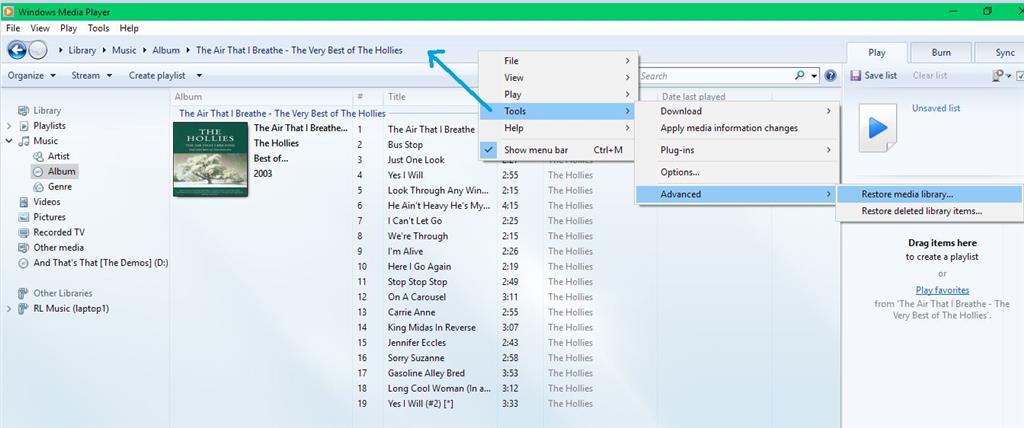Click the RL Music (laptop1) library icon

pyautogui.click(x=24, y=308)
